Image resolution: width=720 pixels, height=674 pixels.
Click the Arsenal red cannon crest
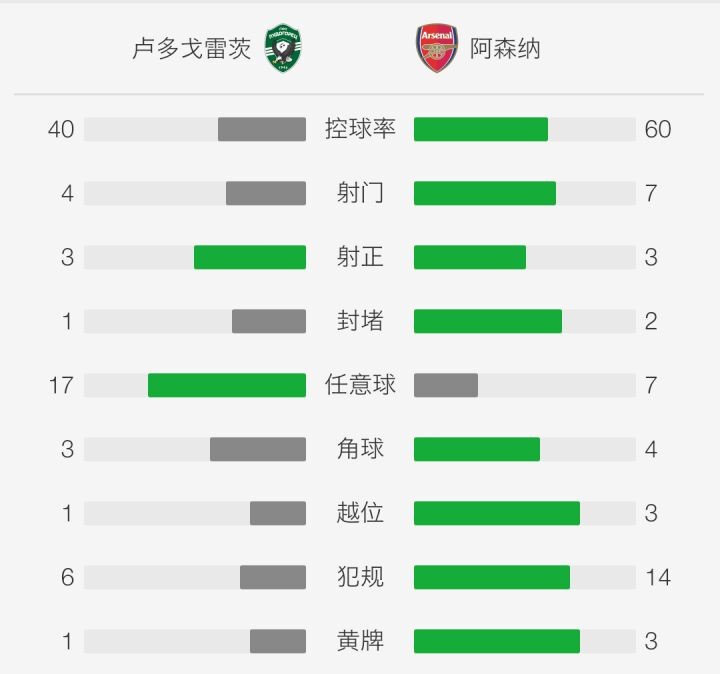[437, 48]
